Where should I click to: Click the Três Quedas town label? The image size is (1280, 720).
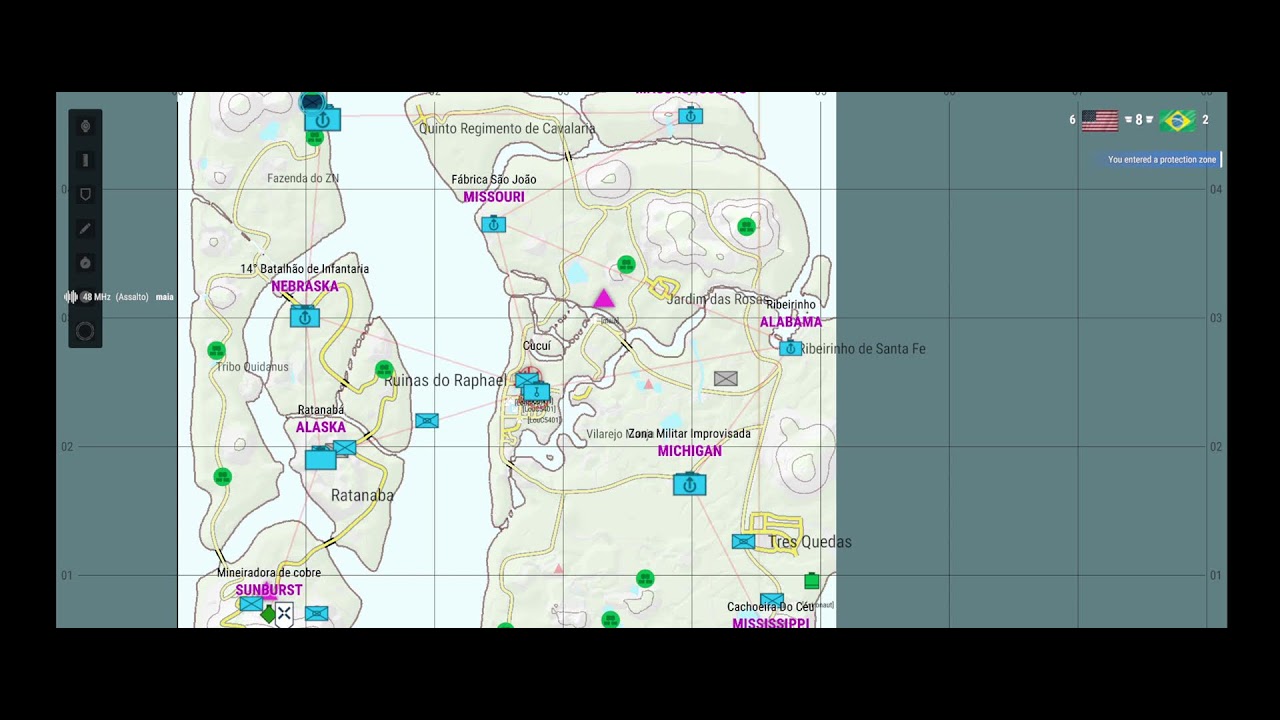coord(810,542)
